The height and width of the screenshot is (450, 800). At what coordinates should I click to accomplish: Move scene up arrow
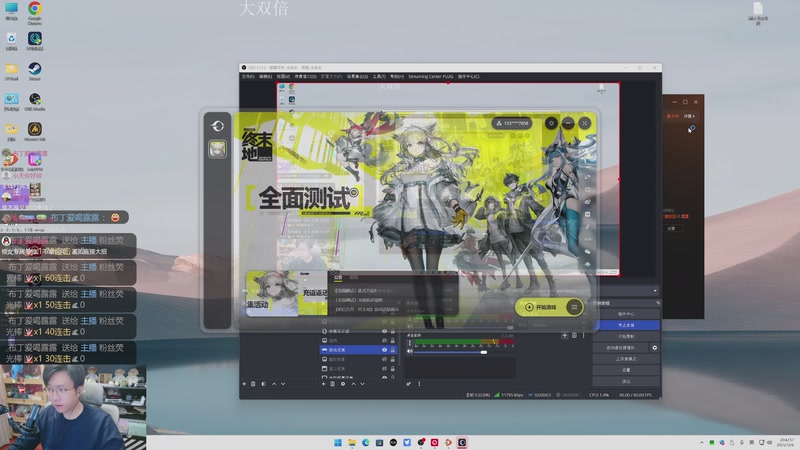point(274,384)
